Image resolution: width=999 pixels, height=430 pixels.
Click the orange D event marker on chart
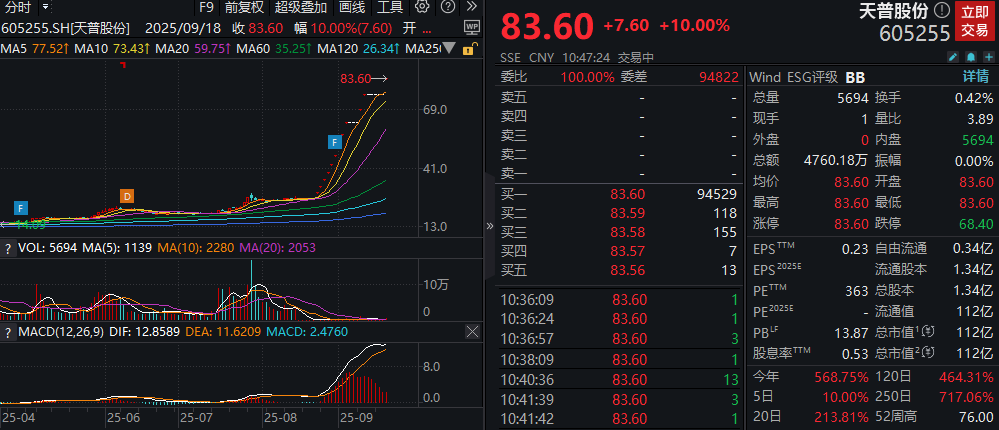(x=127, y=196)
